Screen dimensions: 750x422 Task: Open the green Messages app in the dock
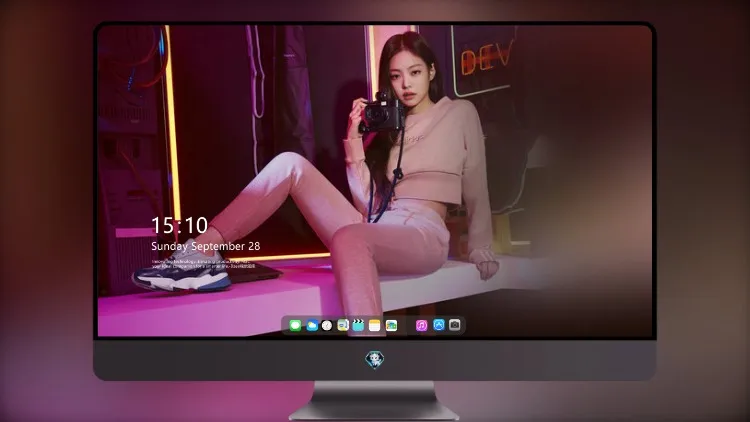295,325
